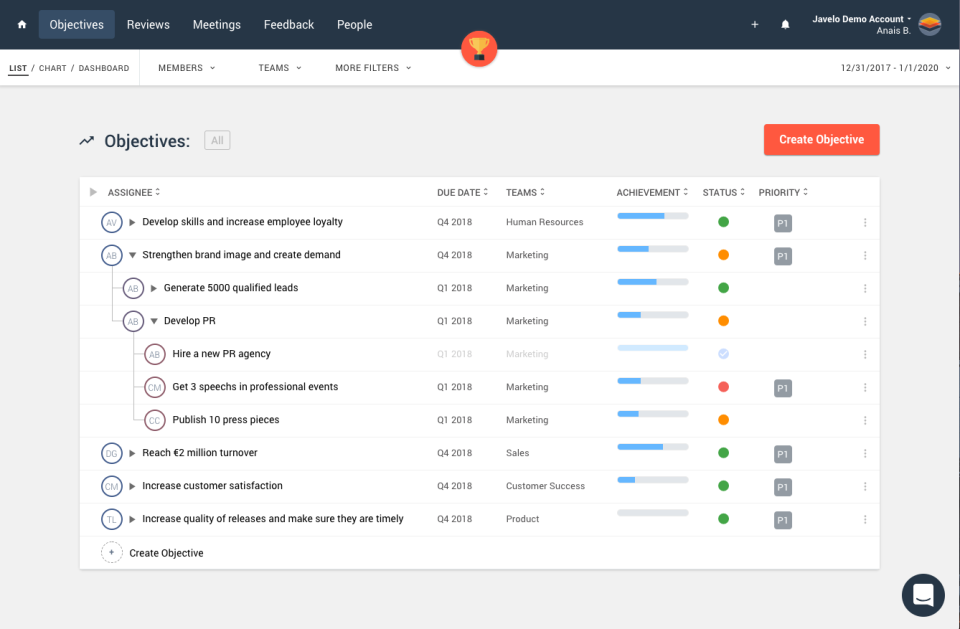Click green status dot for Develop skills
The width and height of the screenshot is (960, 629).
click(x=723, y=222)
